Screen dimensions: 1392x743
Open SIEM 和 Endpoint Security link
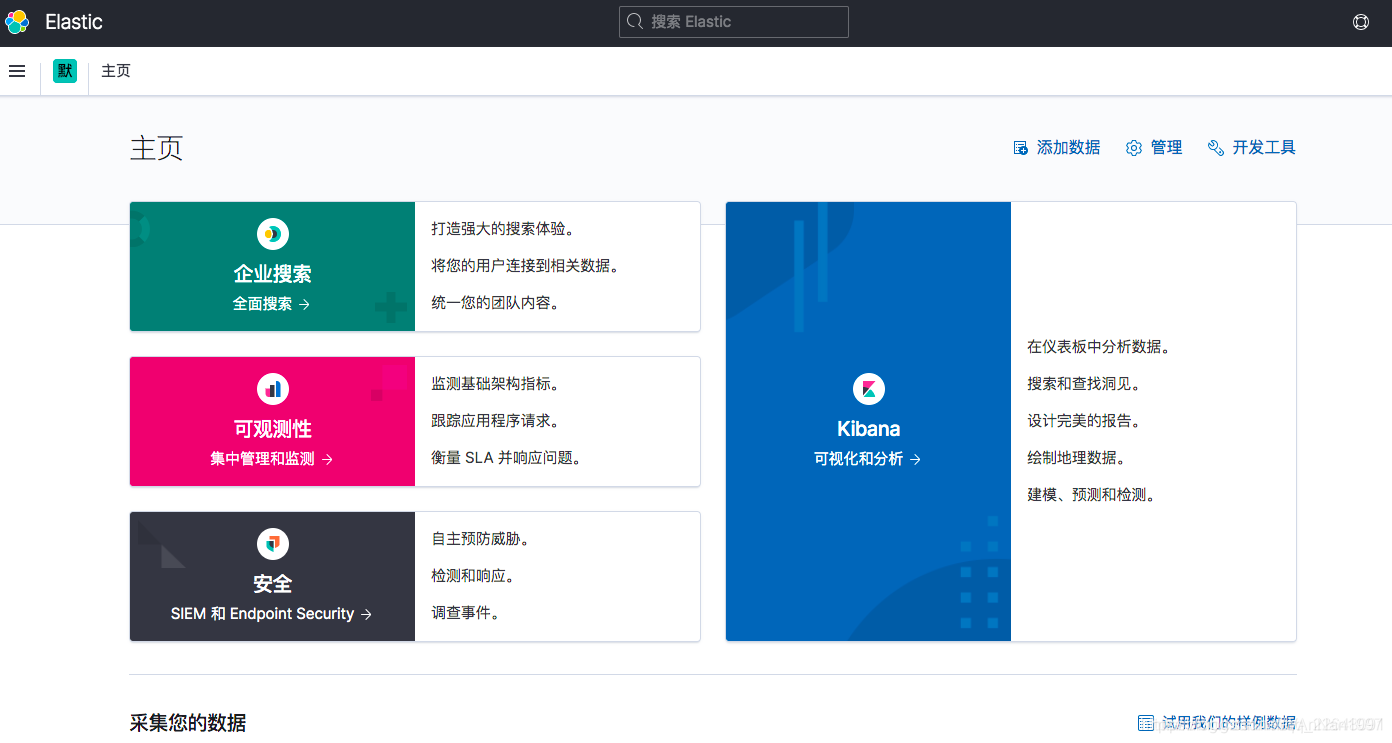[272, 613]
